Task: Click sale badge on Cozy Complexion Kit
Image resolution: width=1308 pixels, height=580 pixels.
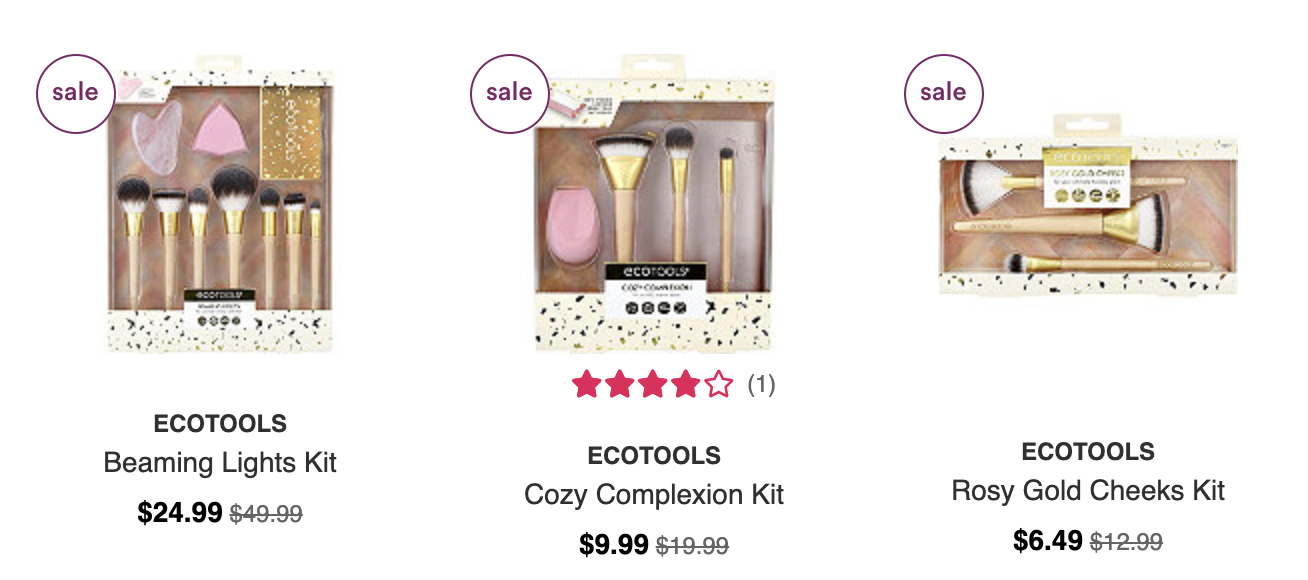Action: coord(510,94)
